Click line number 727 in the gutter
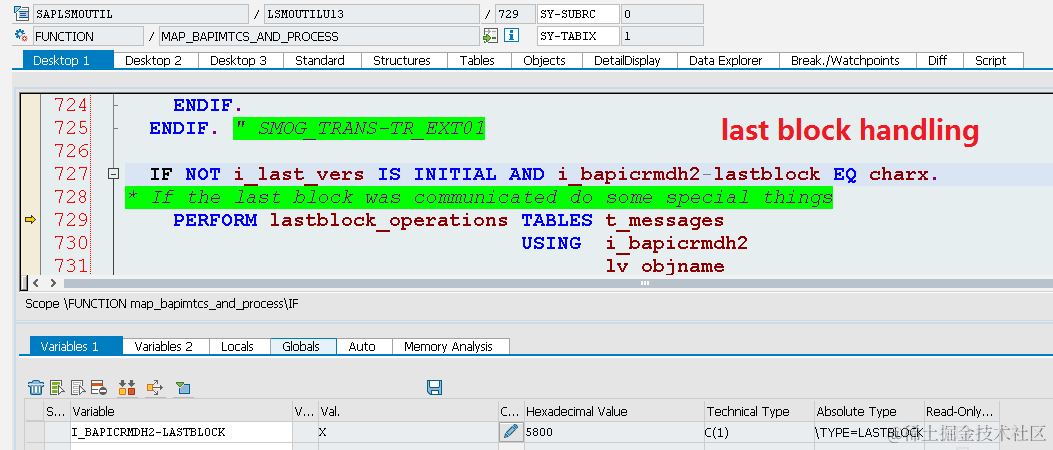This screenshot has width=1053, height=450. (71, 175)
